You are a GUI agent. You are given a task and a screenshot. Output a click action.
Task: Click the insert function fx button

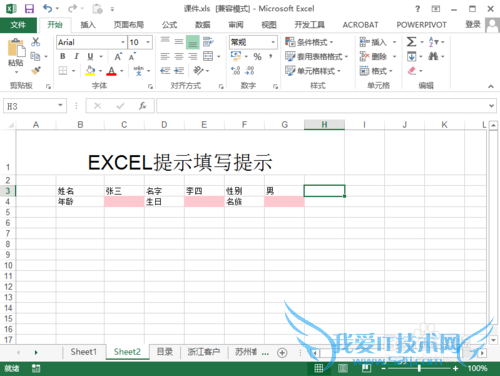(143, 106)
